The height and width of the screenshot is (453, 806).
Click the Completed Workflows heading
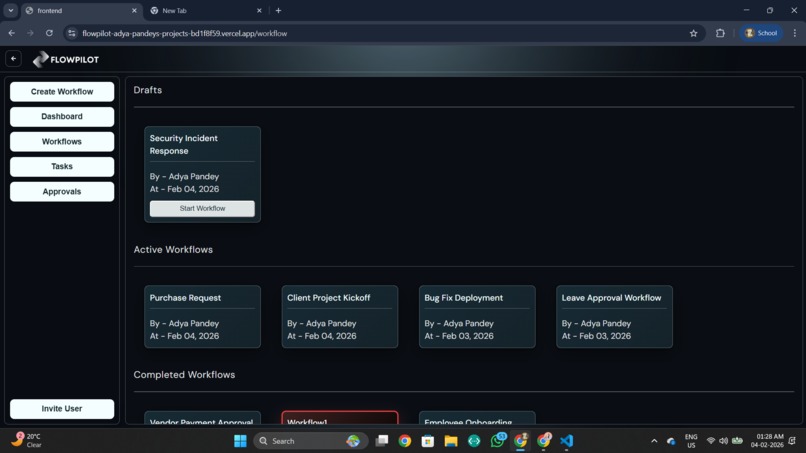[184, 375]
